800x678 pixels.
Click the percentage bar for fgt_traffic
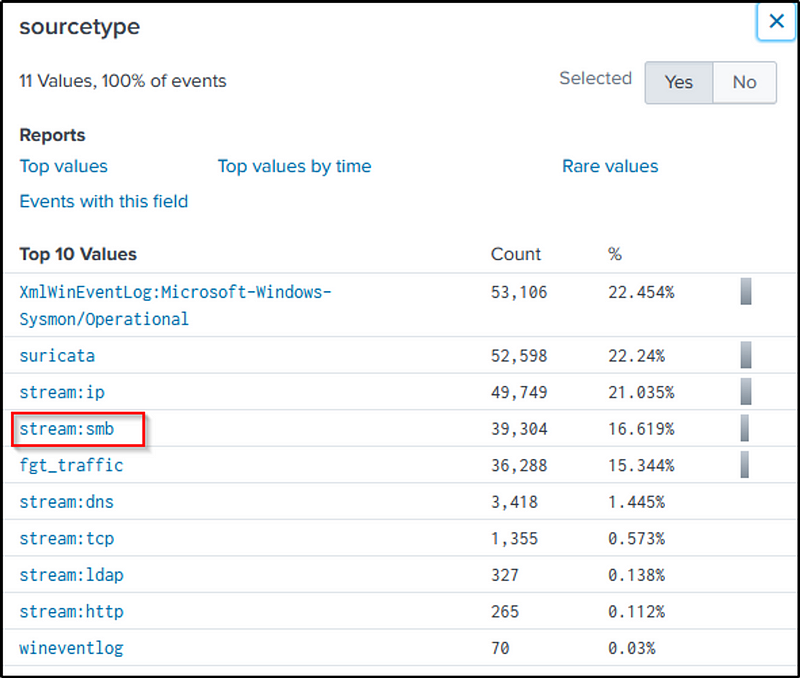(x=746, y=465)
